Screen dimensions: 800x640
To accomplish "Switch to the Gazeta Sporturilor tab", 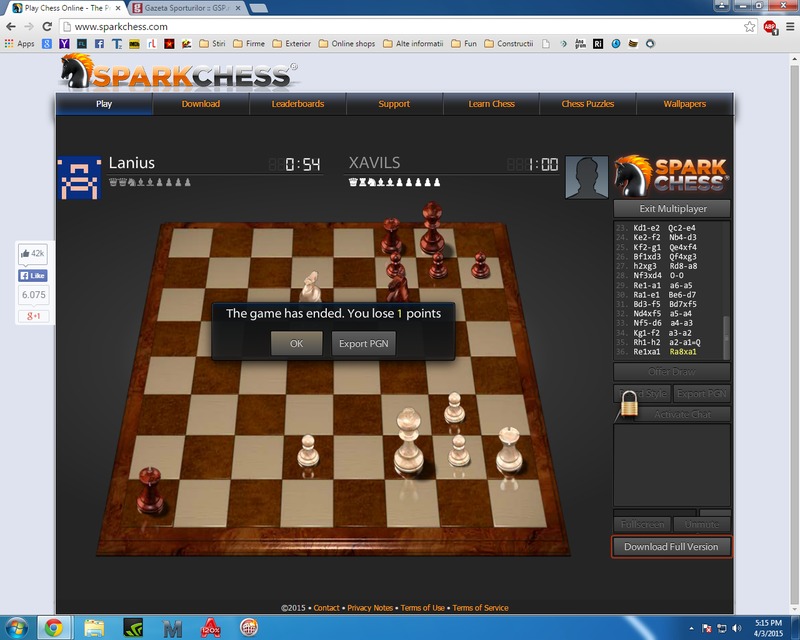I will pos(184,8).
